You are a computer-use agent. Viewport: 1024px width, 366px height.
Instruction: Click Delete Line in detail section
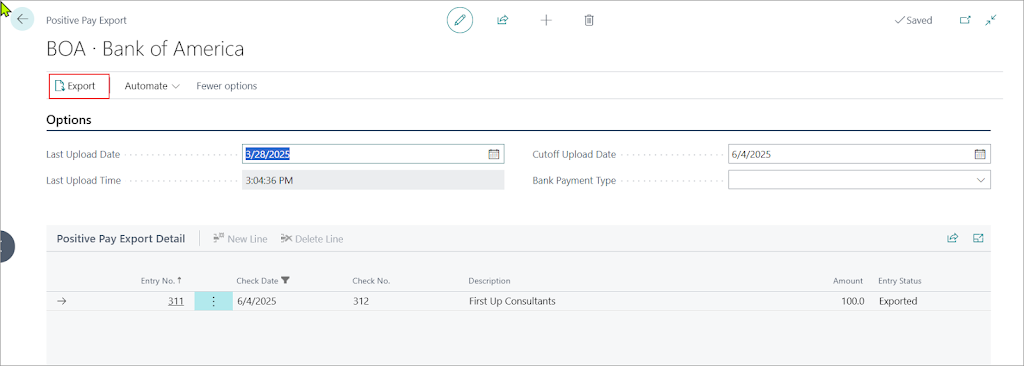312,239
